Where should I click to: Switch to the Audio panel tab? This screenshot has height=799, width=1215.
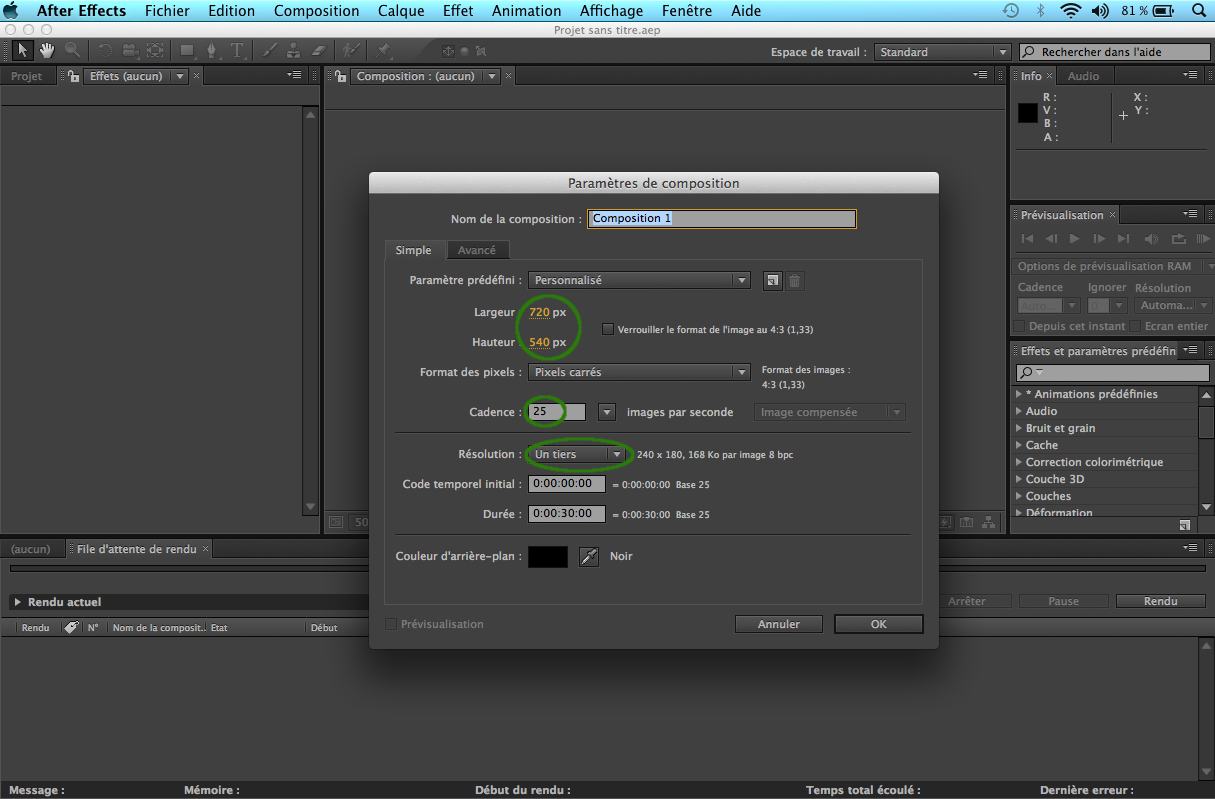(x=1083, y=76)
